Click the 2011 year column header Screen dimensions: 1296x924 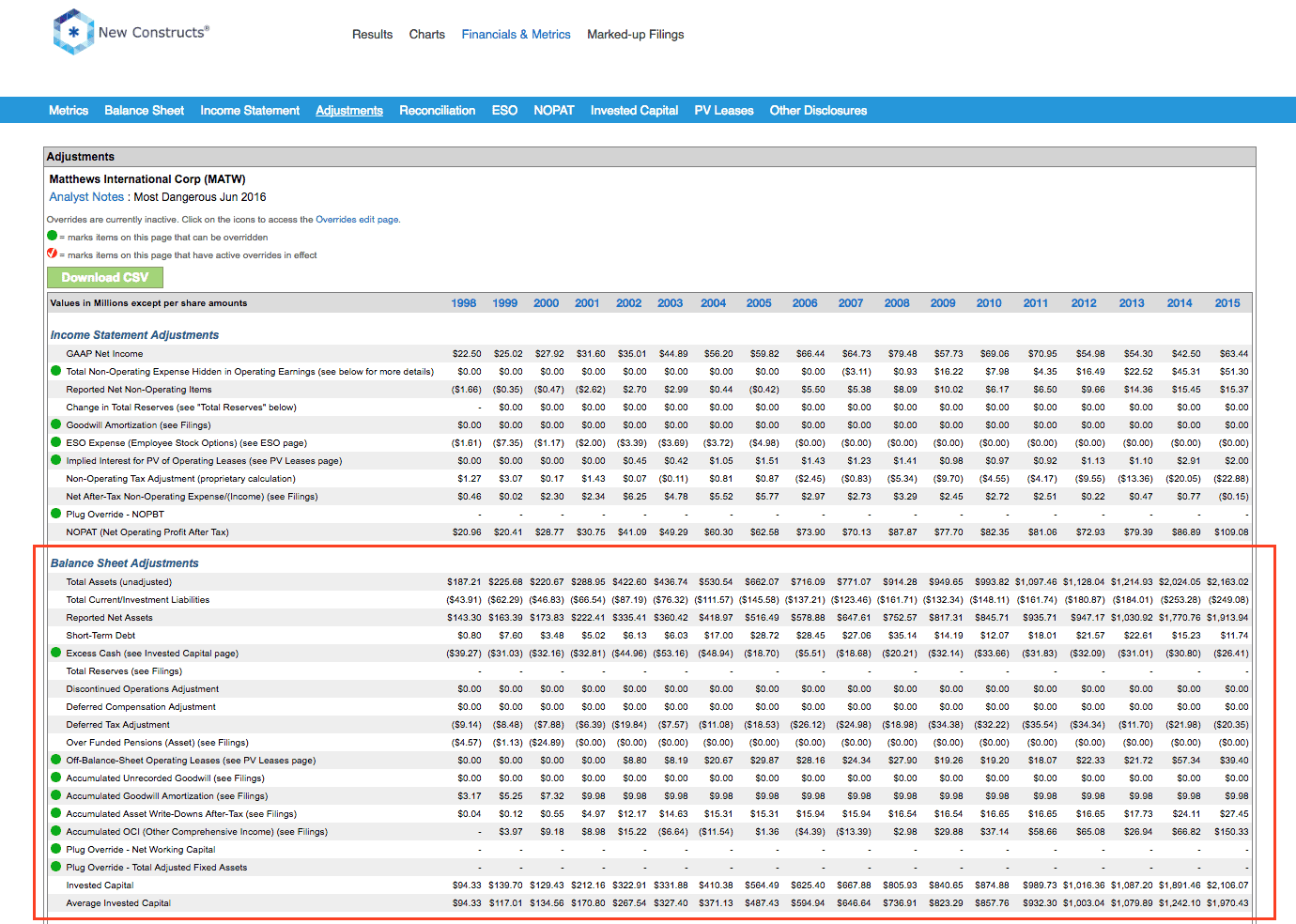(x=1036, y=303)
